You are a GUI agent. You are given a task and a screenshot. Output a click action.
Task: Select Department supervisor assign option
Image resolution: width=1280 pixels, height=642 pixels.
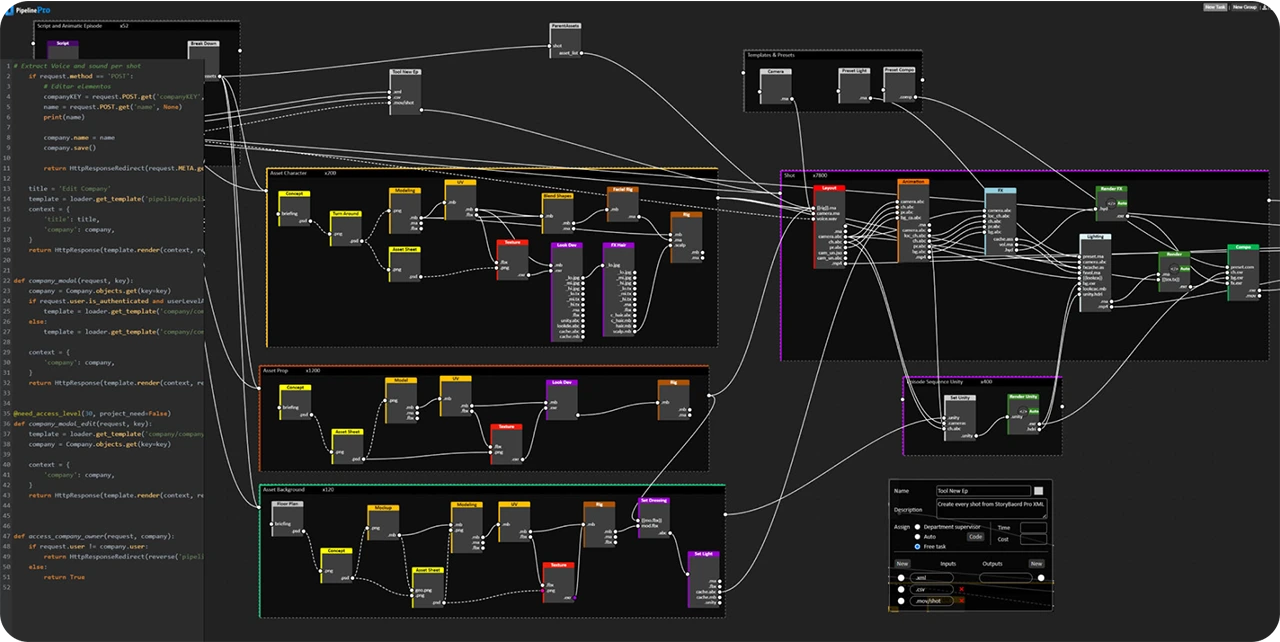pyautogui.click(x=917, y=526)
